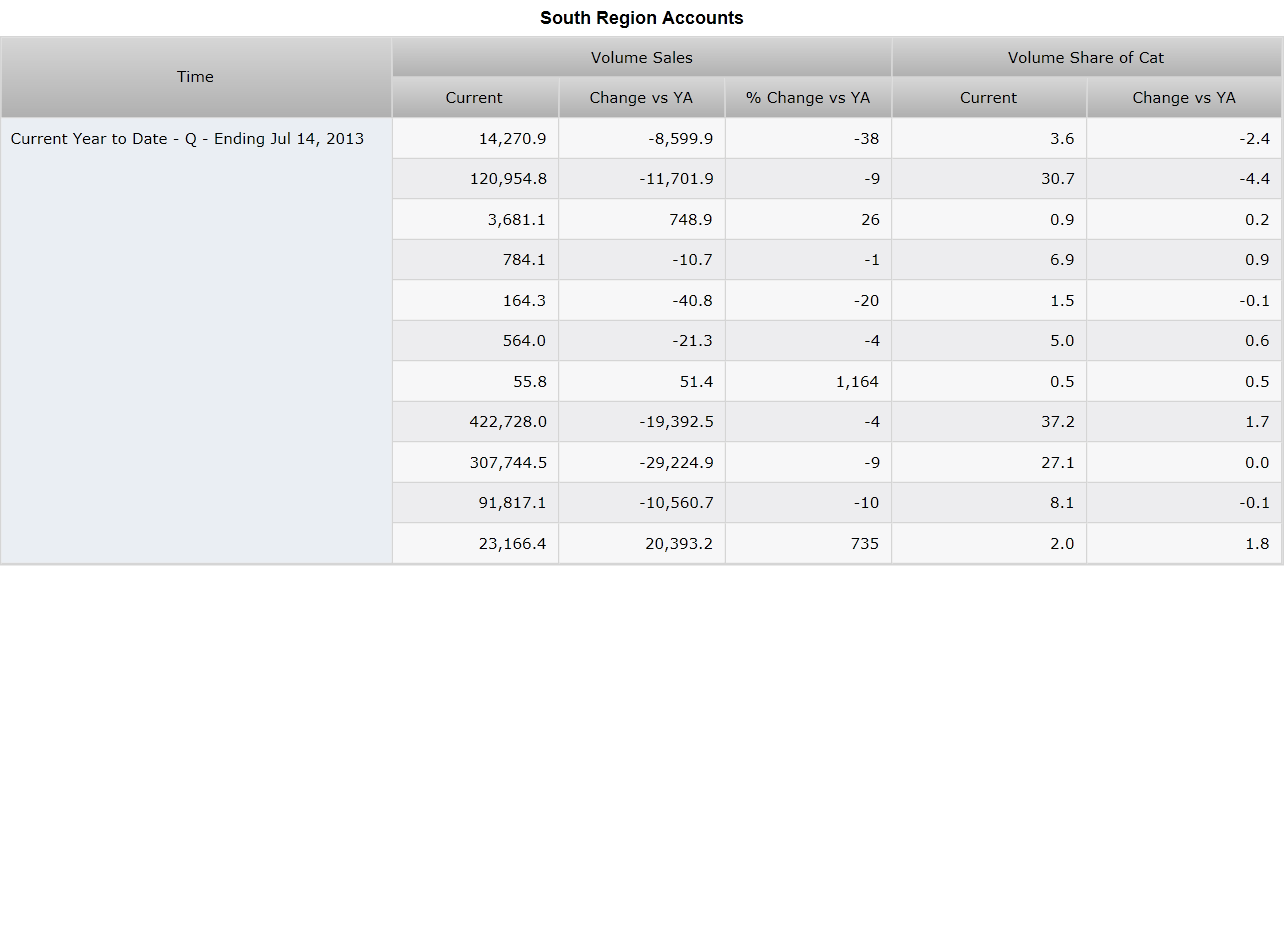
Task: Click the -4 cell in the 422,728.0 row
Action: click(x=808, y=422)
